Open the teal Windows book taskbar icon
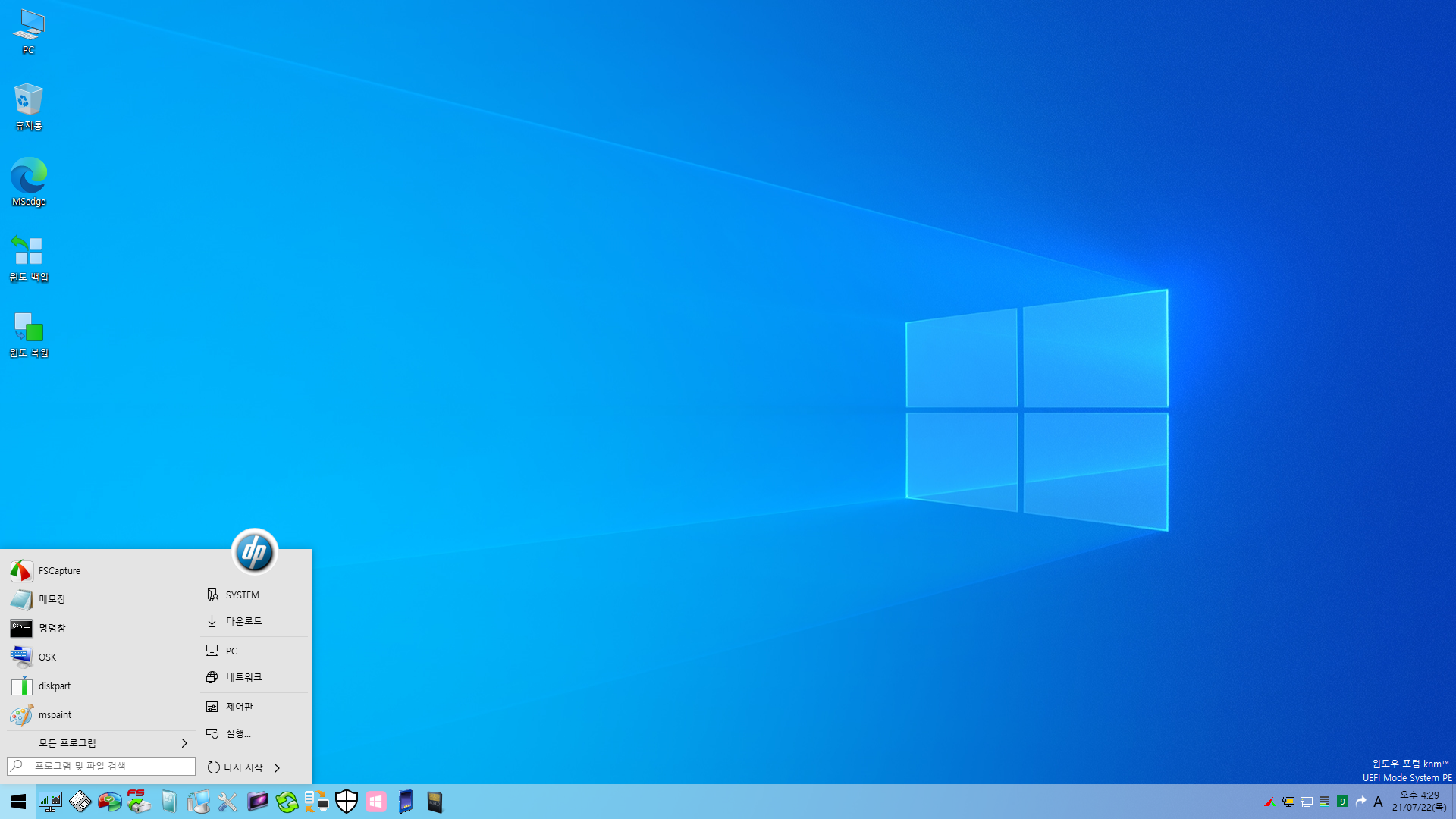 pos(168,802)
